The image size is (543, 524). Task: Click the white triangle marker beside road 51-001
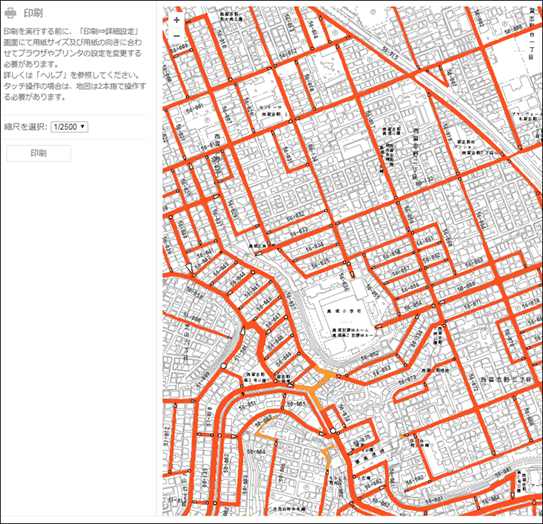(x=243, y=330)
